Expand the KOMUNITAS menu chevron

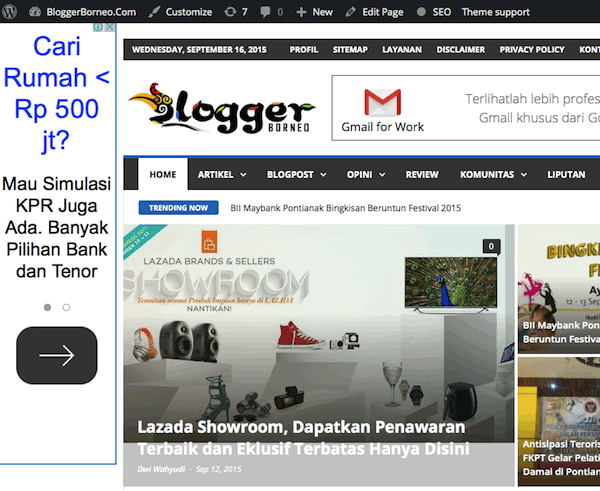[524, 175]
